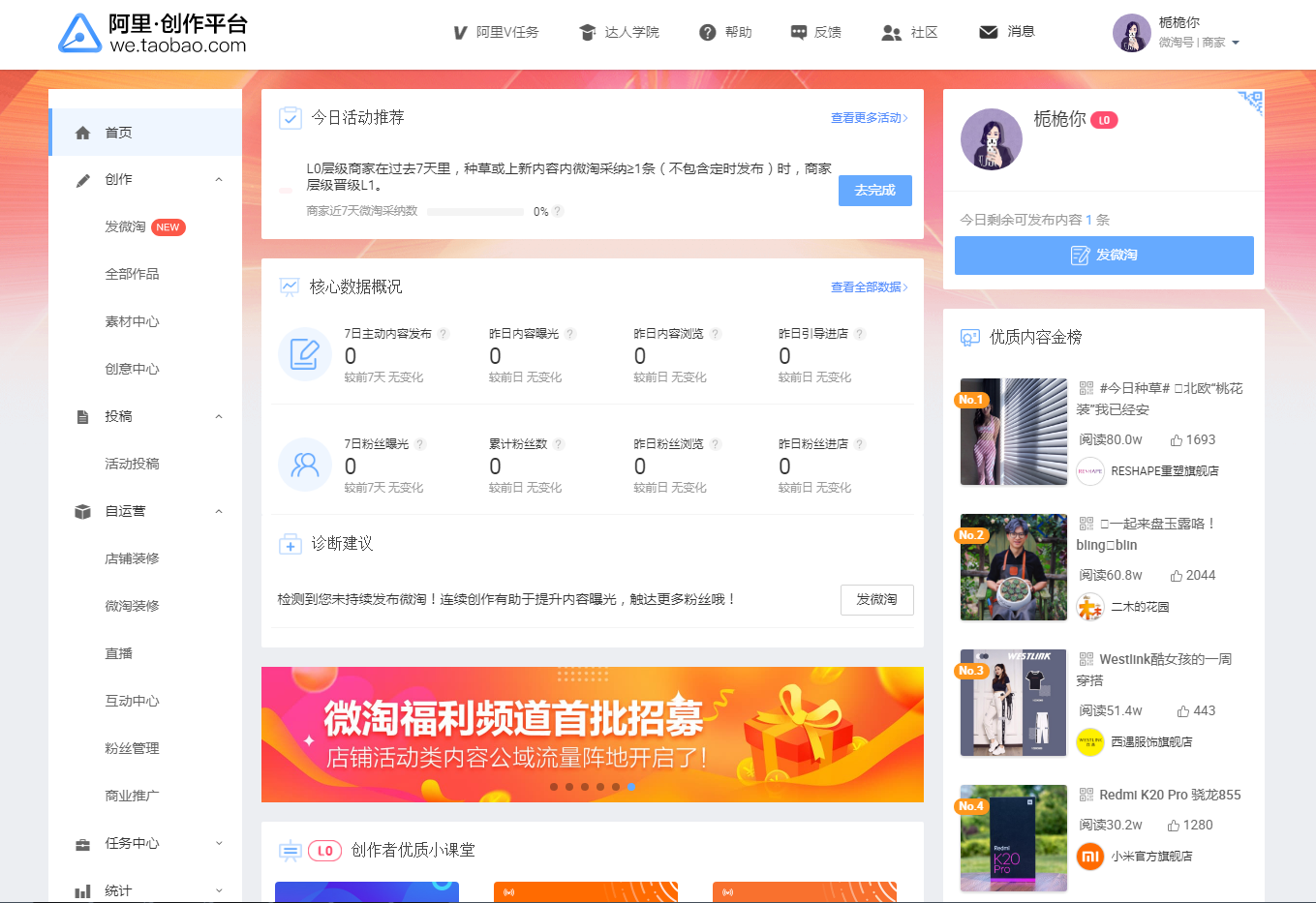This screenshot has width=1316, height=903.
Task: Click the user avatar in the top header
Action: pos(1131,33)
